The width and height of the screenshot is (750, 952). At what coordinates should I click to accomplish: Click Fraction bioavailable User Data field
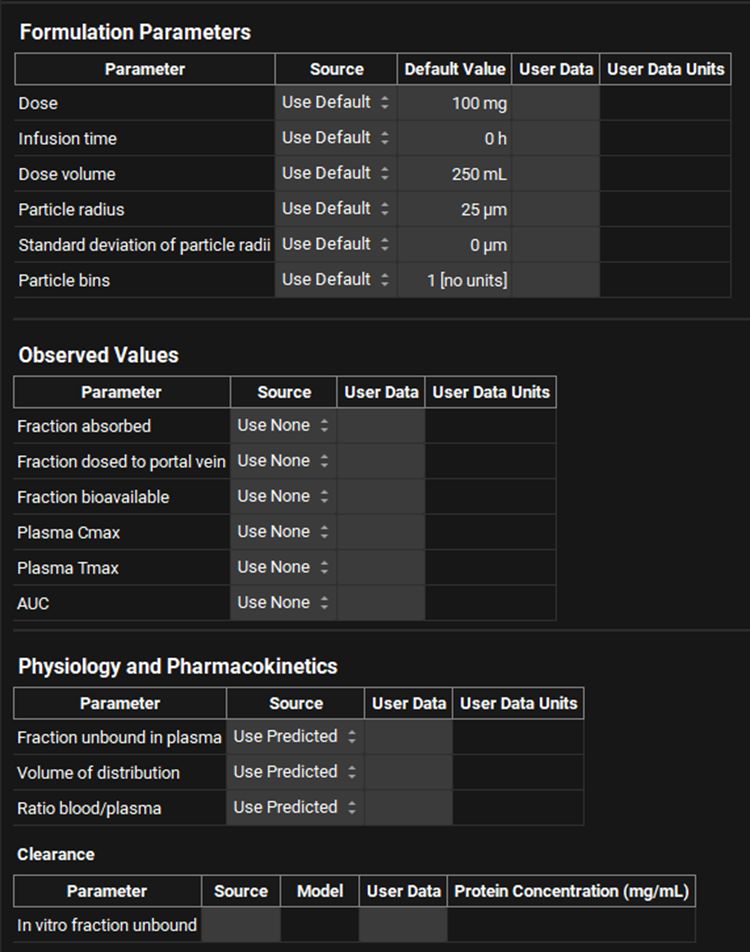click(x=381, y=497)
